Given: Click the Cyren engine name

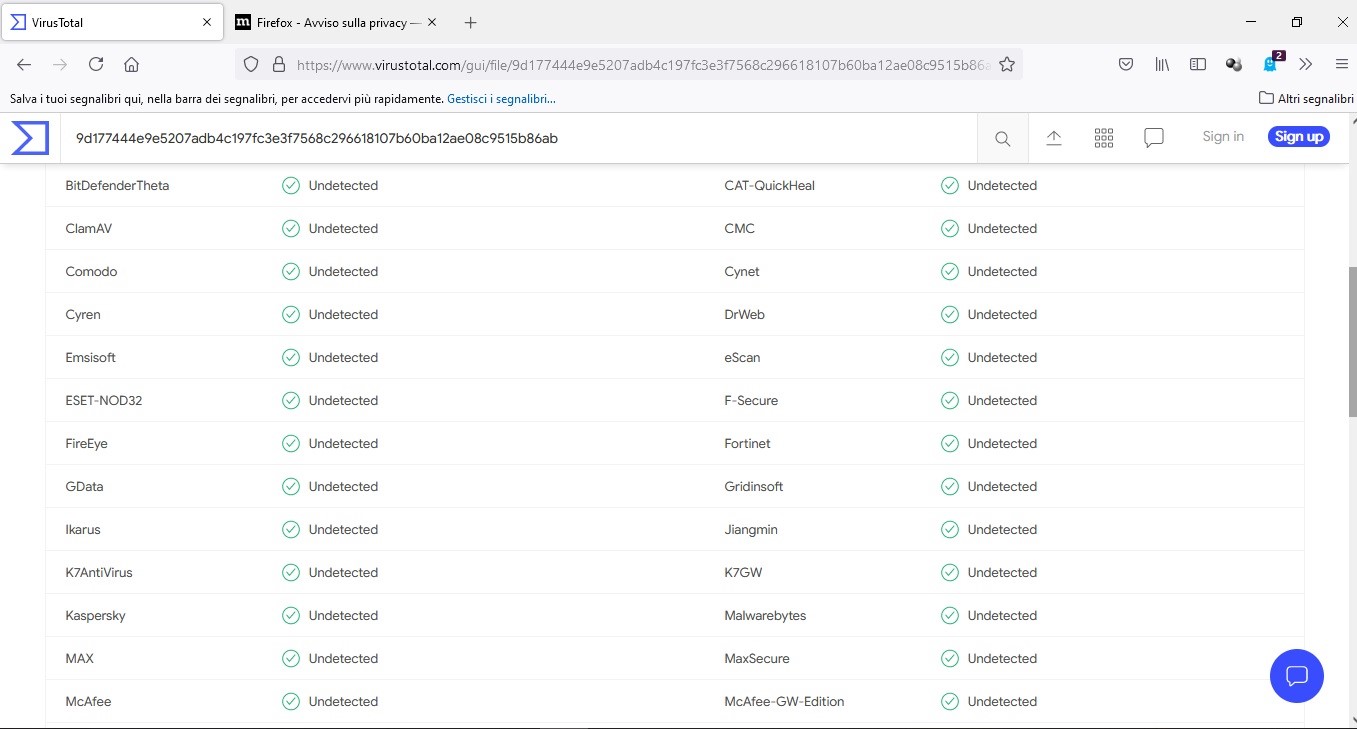Looking at the screenshot, I should pyautogui.click(x=83, y=315).
